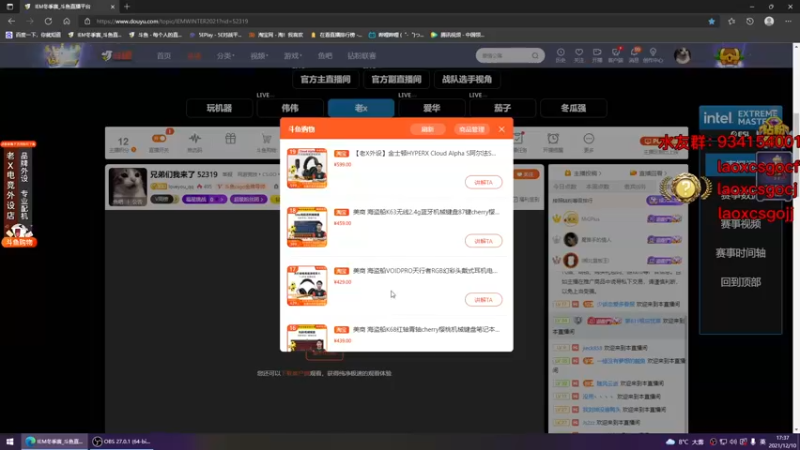Viewport: 800px width, 450px height.
Task: Open the watch history clock icon
Action: [560, 55]
